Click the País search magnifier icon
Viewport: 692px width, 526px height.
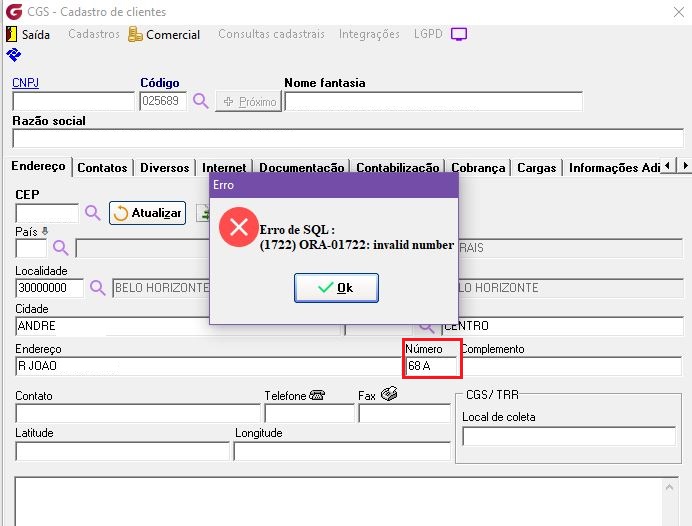pos(60,248)
